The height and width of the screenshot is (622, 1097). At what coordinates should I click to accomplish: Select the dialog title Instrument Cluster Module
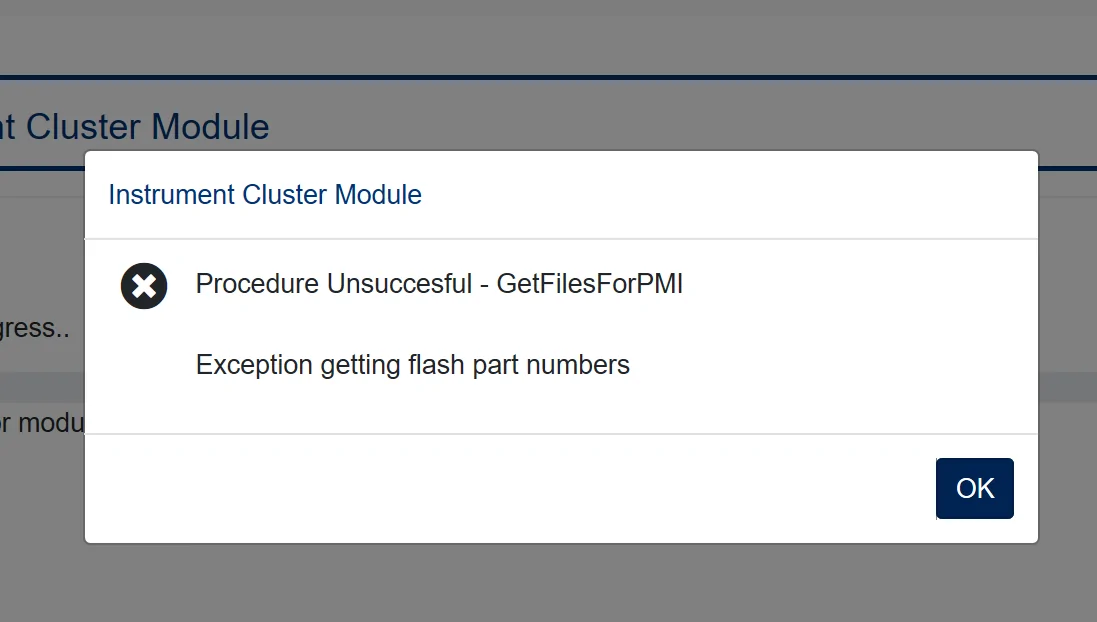click(x=265, y=195)
